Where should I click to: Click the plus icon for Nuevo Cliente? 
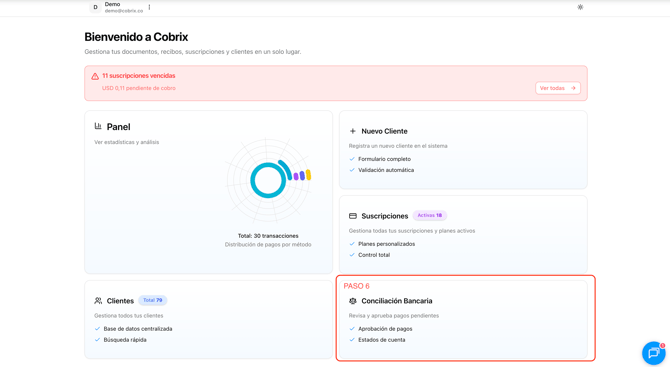(353, 131)
